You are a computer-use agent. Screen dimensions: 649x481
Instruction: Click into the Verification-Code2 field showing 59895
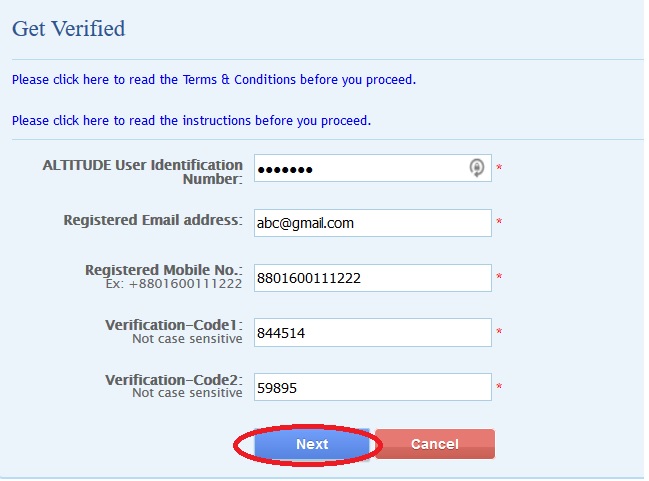(372, 387)
